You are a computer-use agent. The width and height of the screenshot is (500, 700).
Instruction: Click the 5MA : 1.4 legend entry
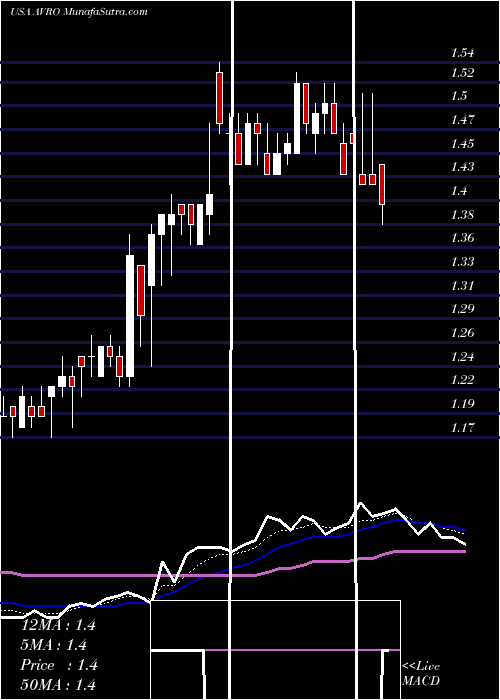coord(54,645)
